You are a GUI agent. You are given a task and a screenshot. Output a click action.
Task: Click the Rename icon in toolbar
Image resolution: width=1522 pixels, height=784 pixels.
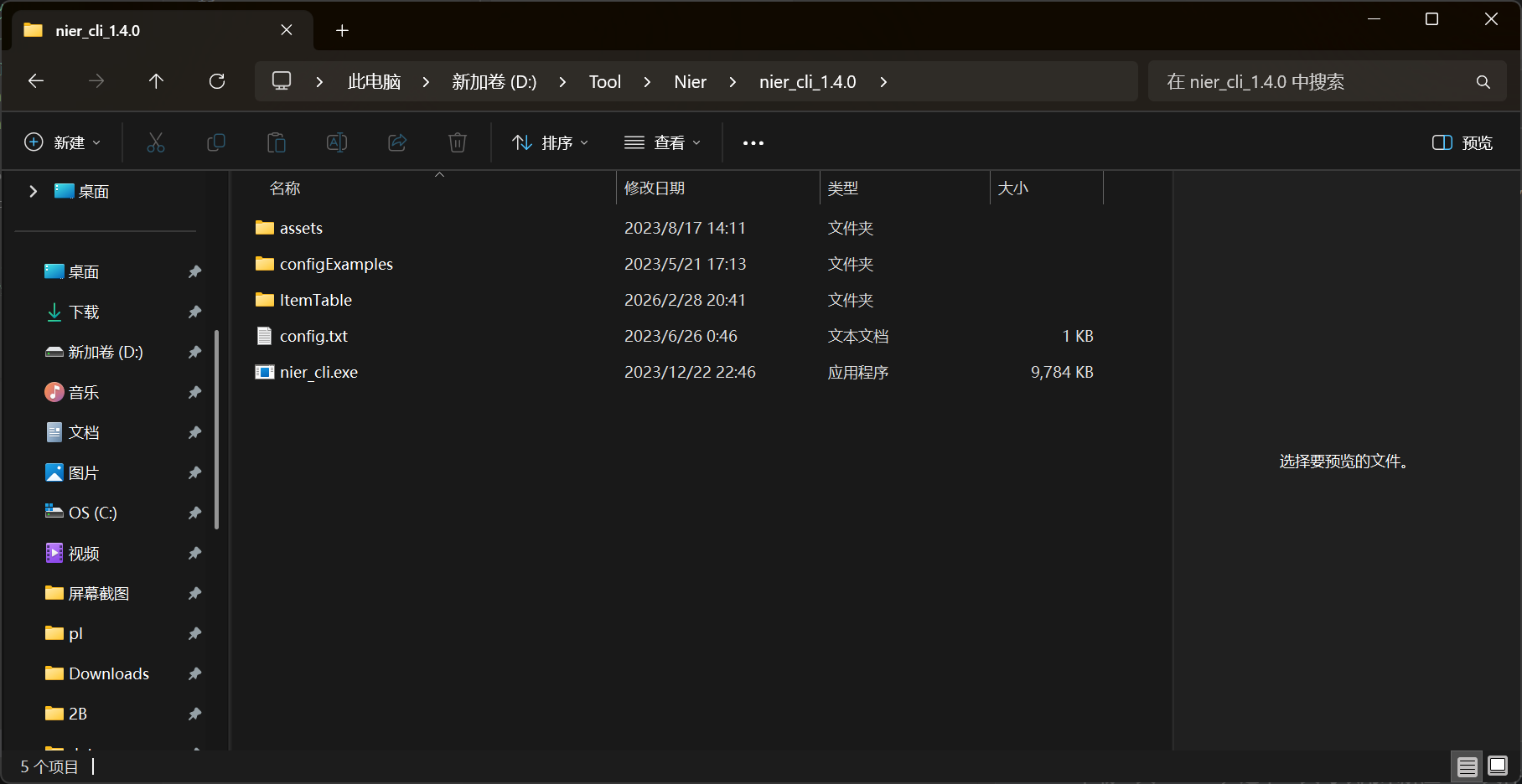(337, 142)
